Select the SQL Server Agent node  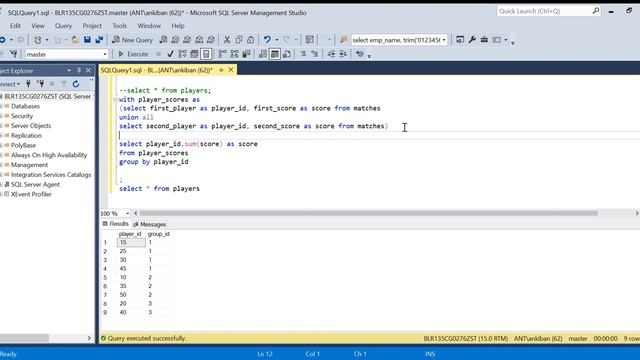tap(35, 184)
